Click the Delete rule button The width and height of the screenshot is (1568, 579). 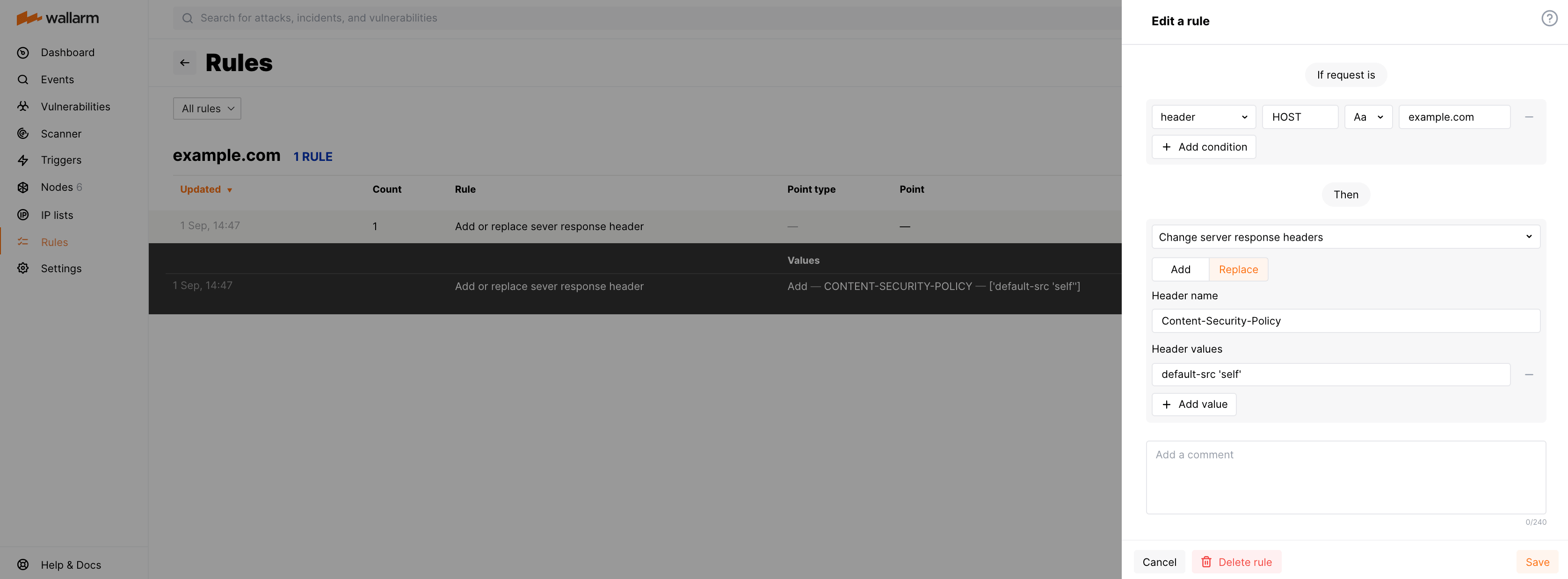point(1236,561)
